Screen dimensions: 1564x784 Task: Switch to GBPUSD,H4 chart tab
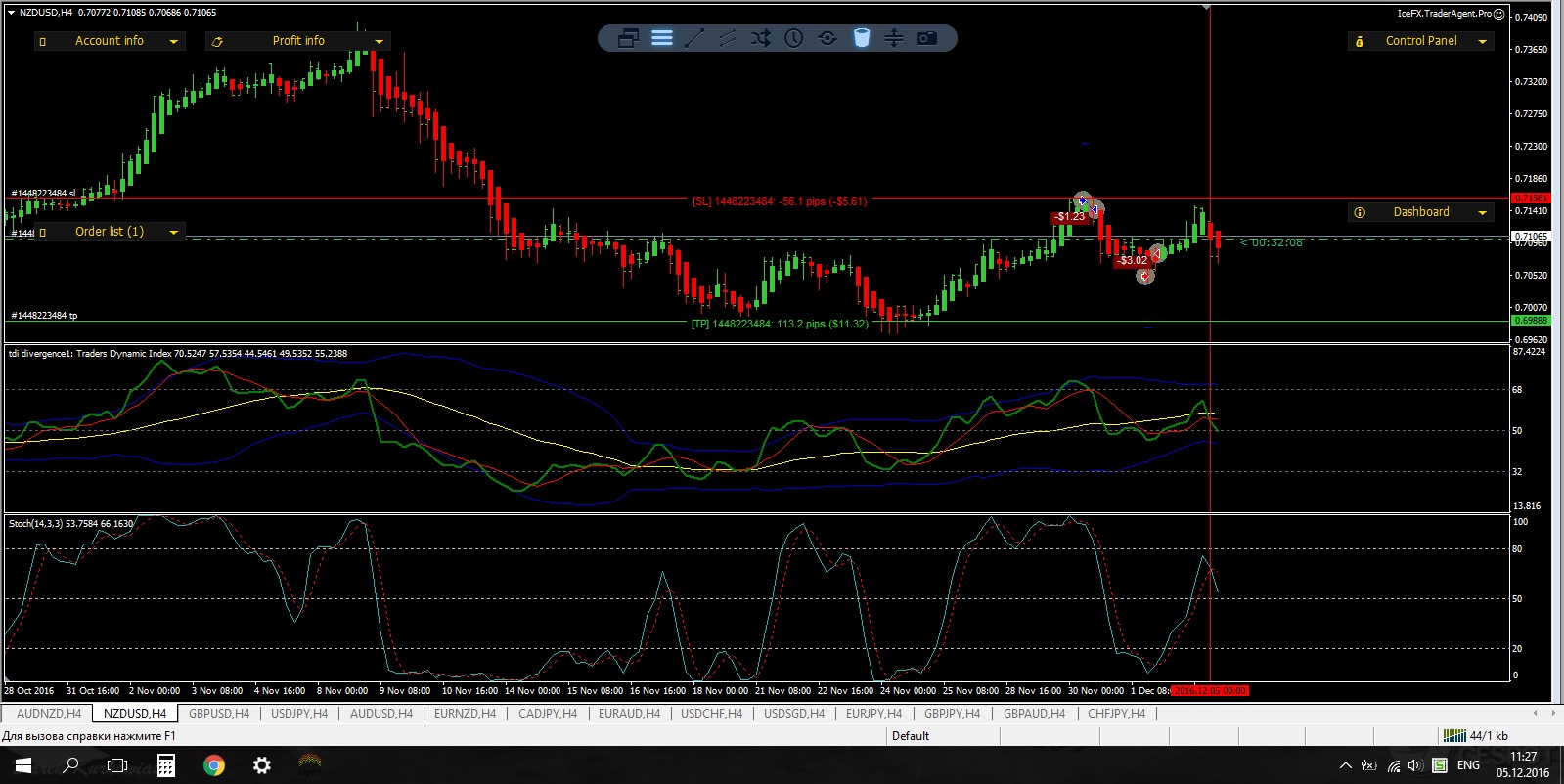coord(219,714)
